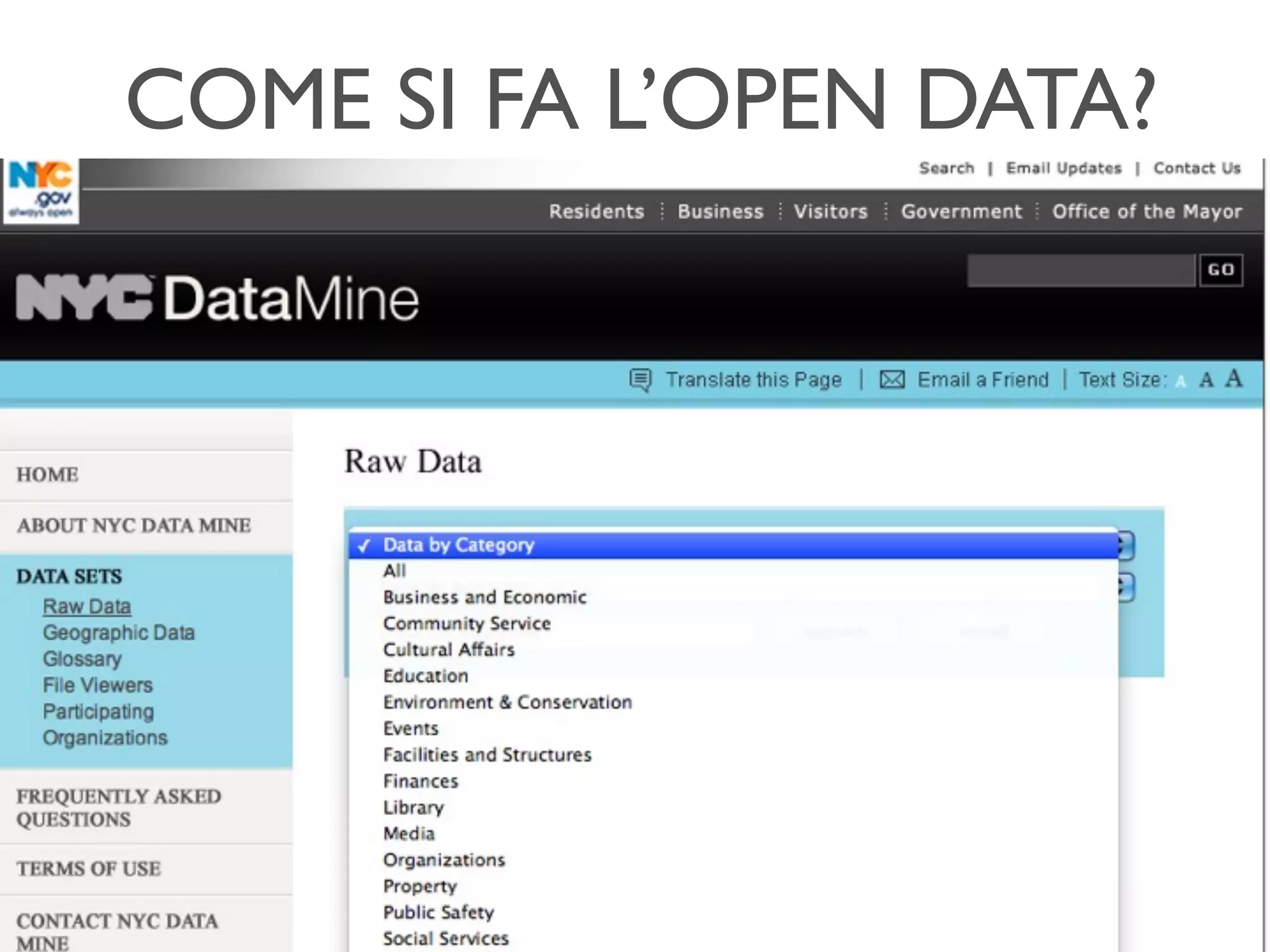Click the header search input field
The image size is (1270, 952).
1081,270
